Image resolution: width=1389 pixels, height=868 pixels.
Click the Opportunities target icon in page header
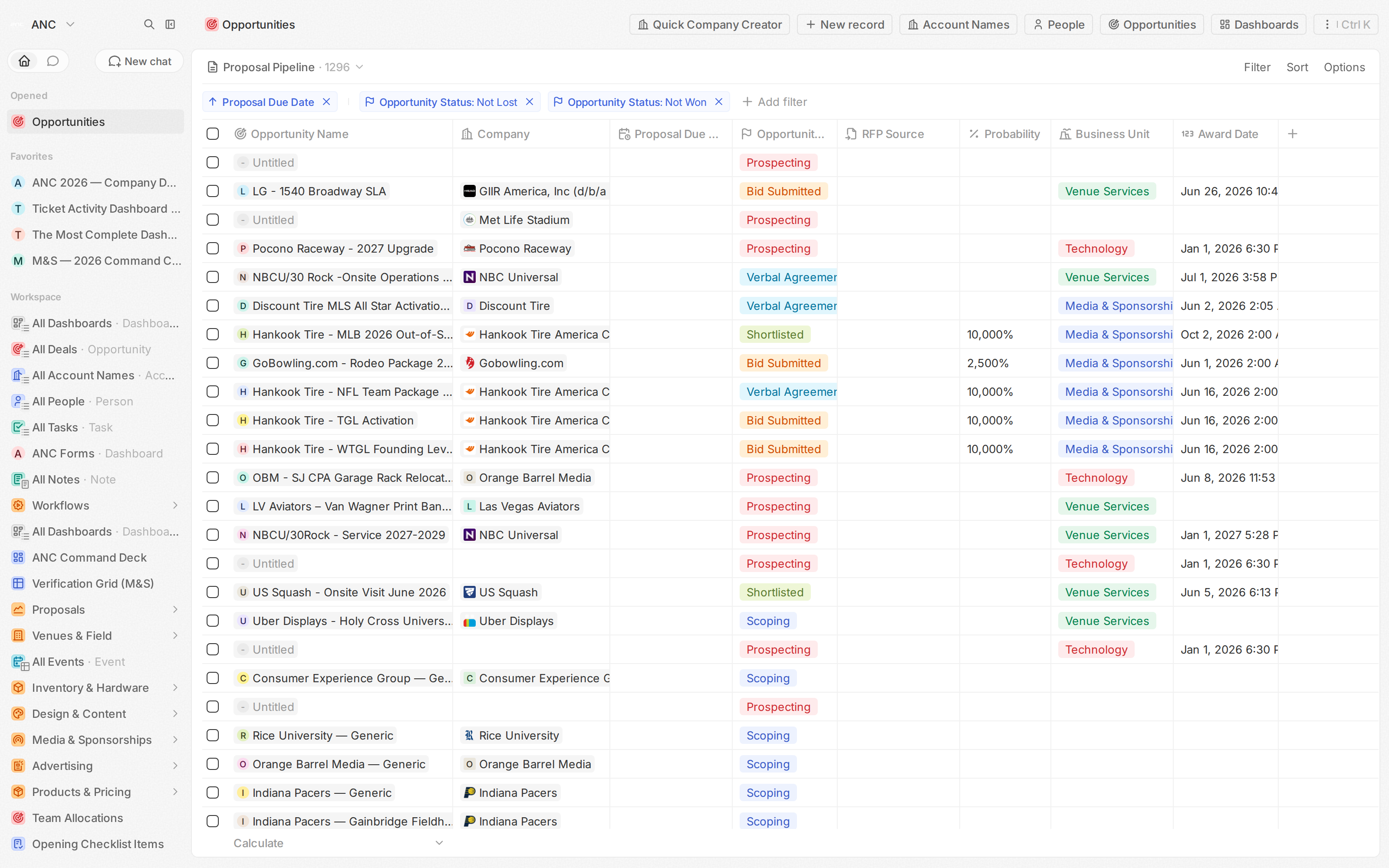click(212, 24)
